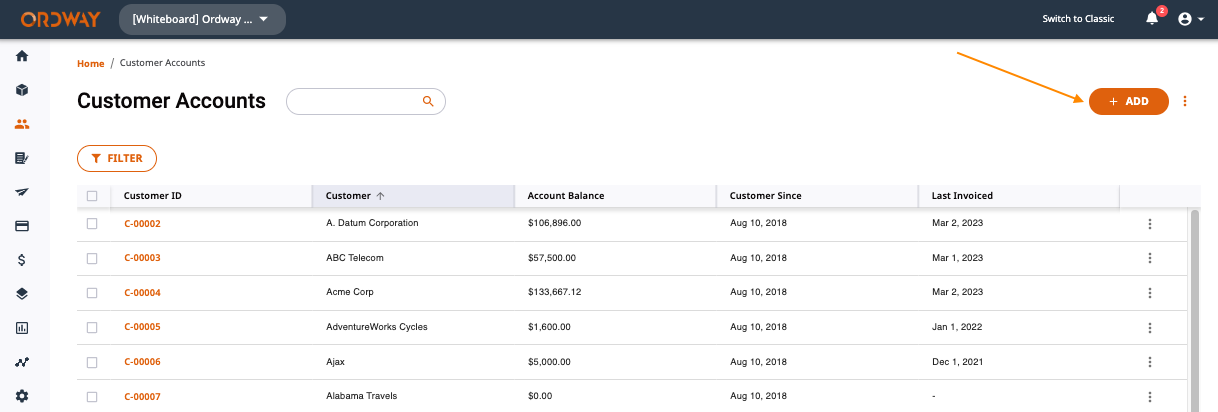1218x412 pixels.
Task: Check the box for C-00002 row
Action: pyautogui.click(x=92, y=223)
